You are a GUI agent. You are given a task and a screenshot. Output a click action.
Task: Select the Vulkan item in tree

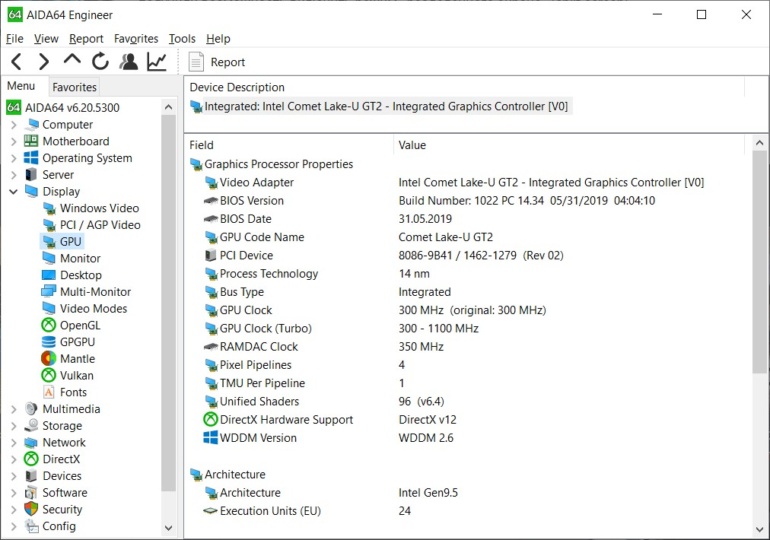77,375
